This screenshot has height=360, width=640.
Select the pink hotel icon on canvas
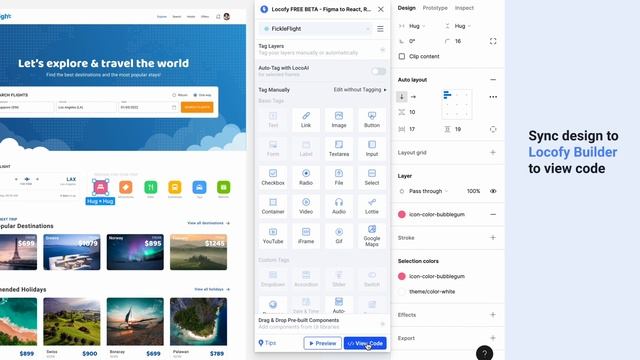[x=100, y=187]
